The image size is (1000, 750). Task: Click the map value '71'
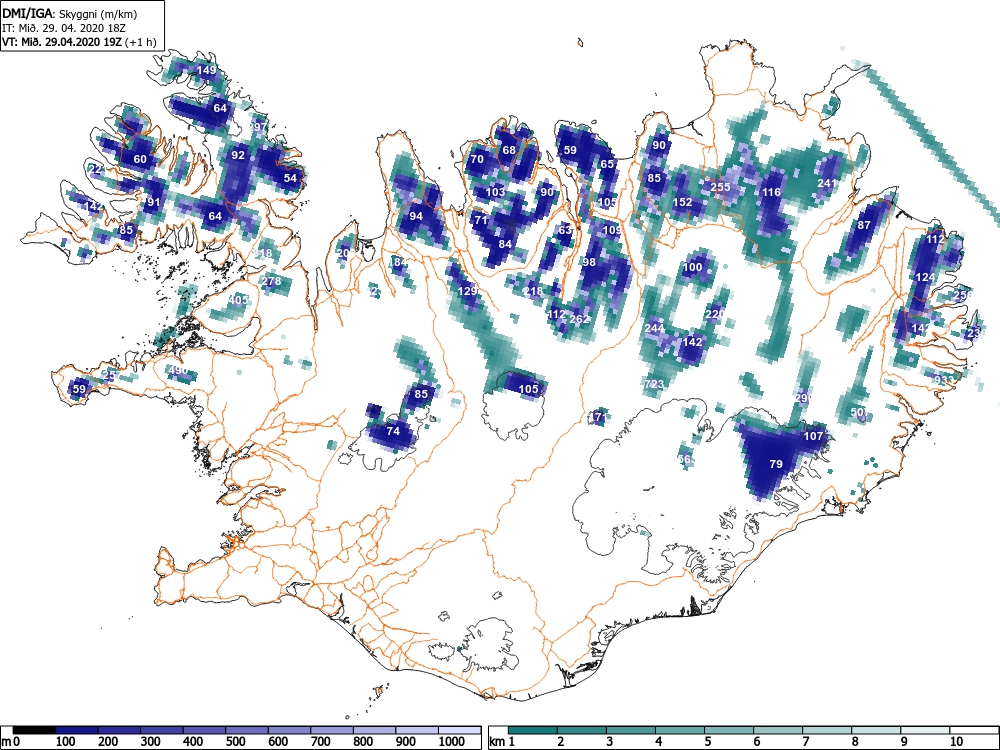pos(481,220)
